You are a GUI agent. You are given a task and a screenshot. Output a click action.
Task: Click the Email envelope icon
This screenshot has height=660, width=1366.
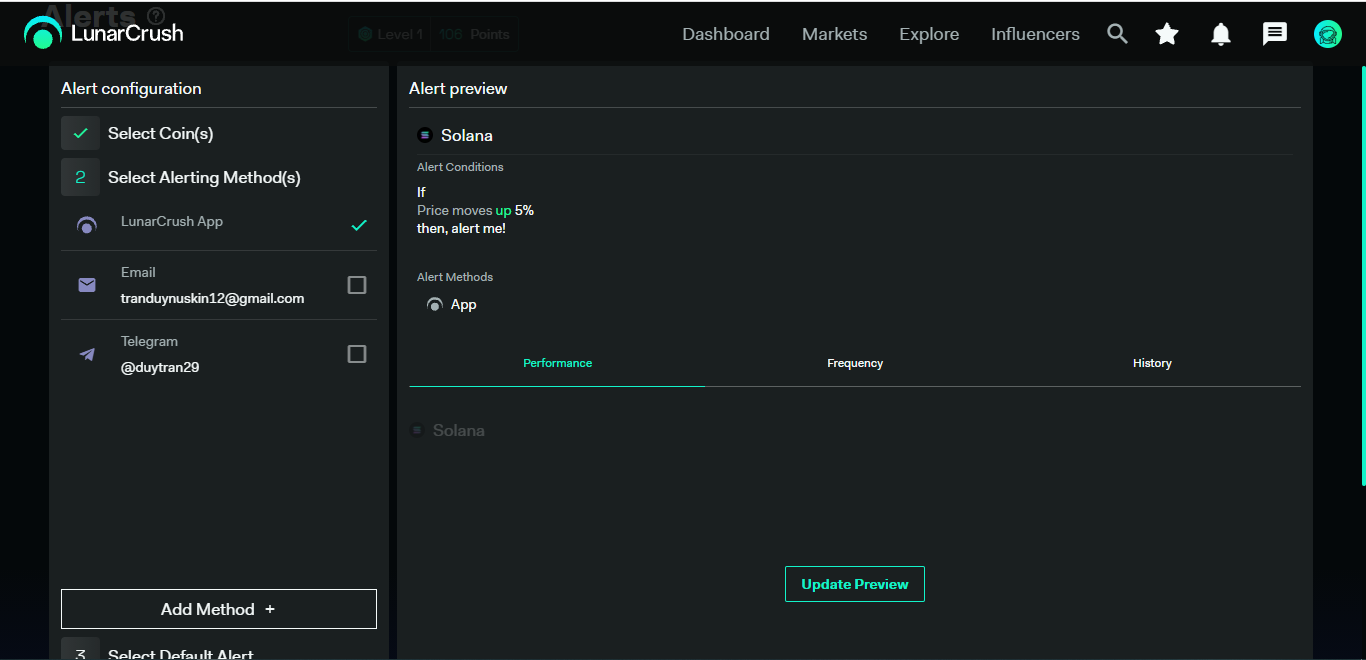pyautogui.click(x=87, y=285)
